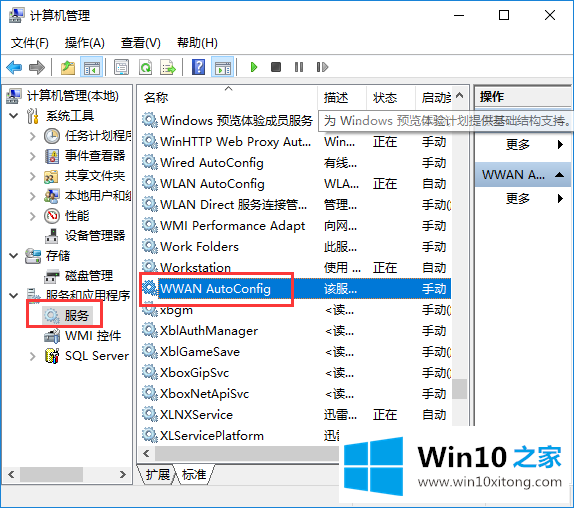574x508 pixels.
Task: Start the service with green play icon
Action: [253, 67]
